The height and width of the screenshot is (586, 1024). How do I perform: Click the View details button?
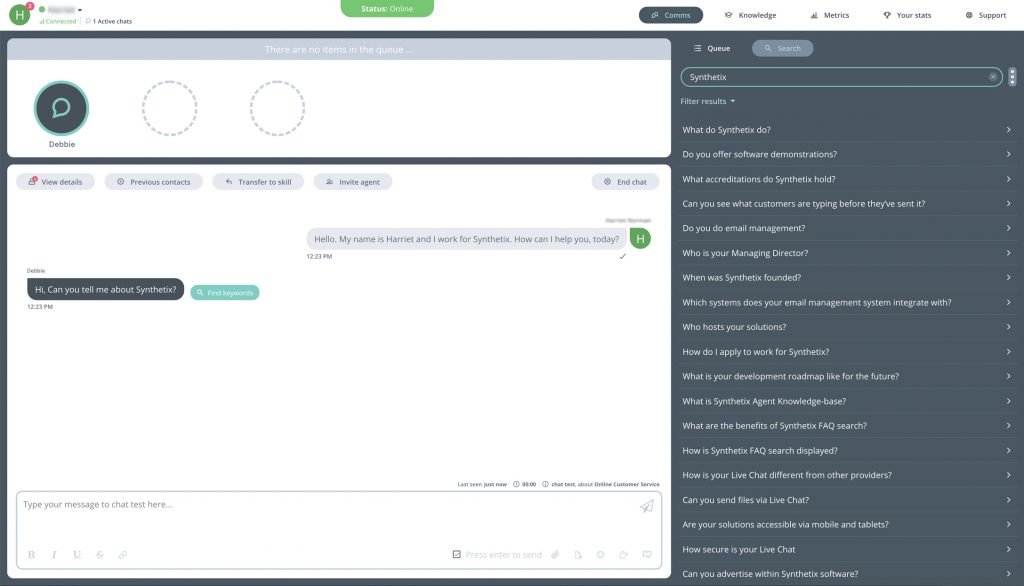click(56, 182)
